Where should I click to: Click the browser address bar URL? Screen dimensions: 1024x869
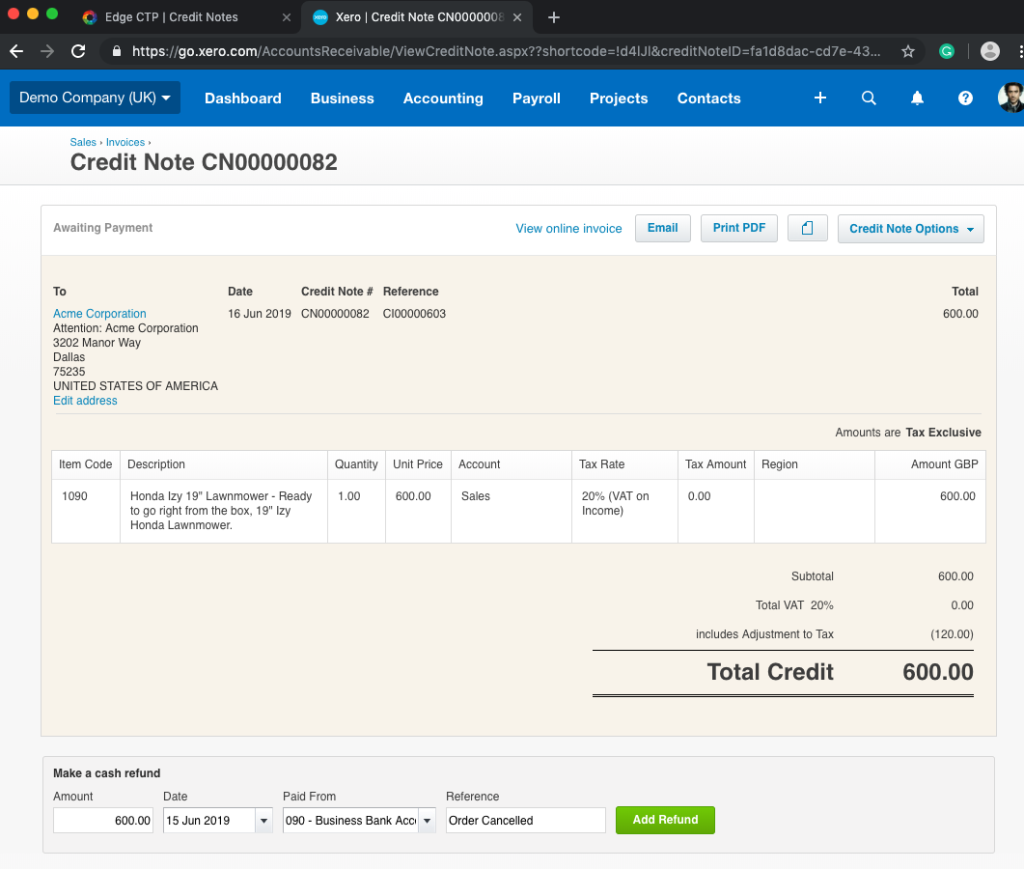[506, 52]
